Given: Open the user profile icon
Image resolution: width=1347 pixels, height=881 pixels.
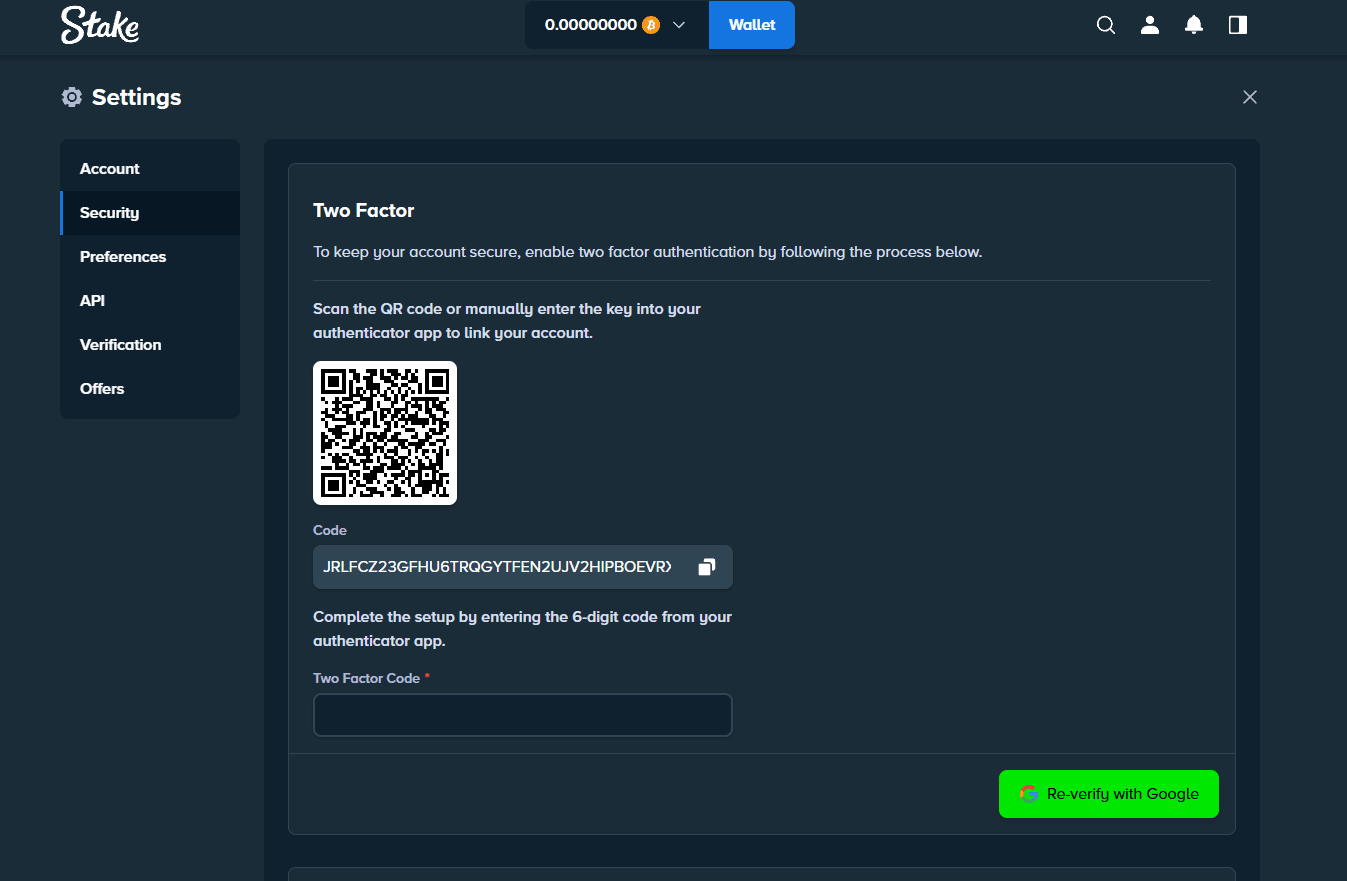Looking at the screenshot, I should pos(1149,24).
